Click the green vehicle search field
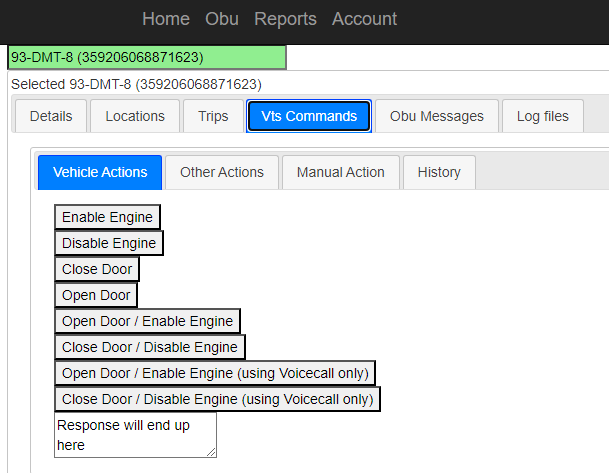Screen dimensions: 609x473 147,57
